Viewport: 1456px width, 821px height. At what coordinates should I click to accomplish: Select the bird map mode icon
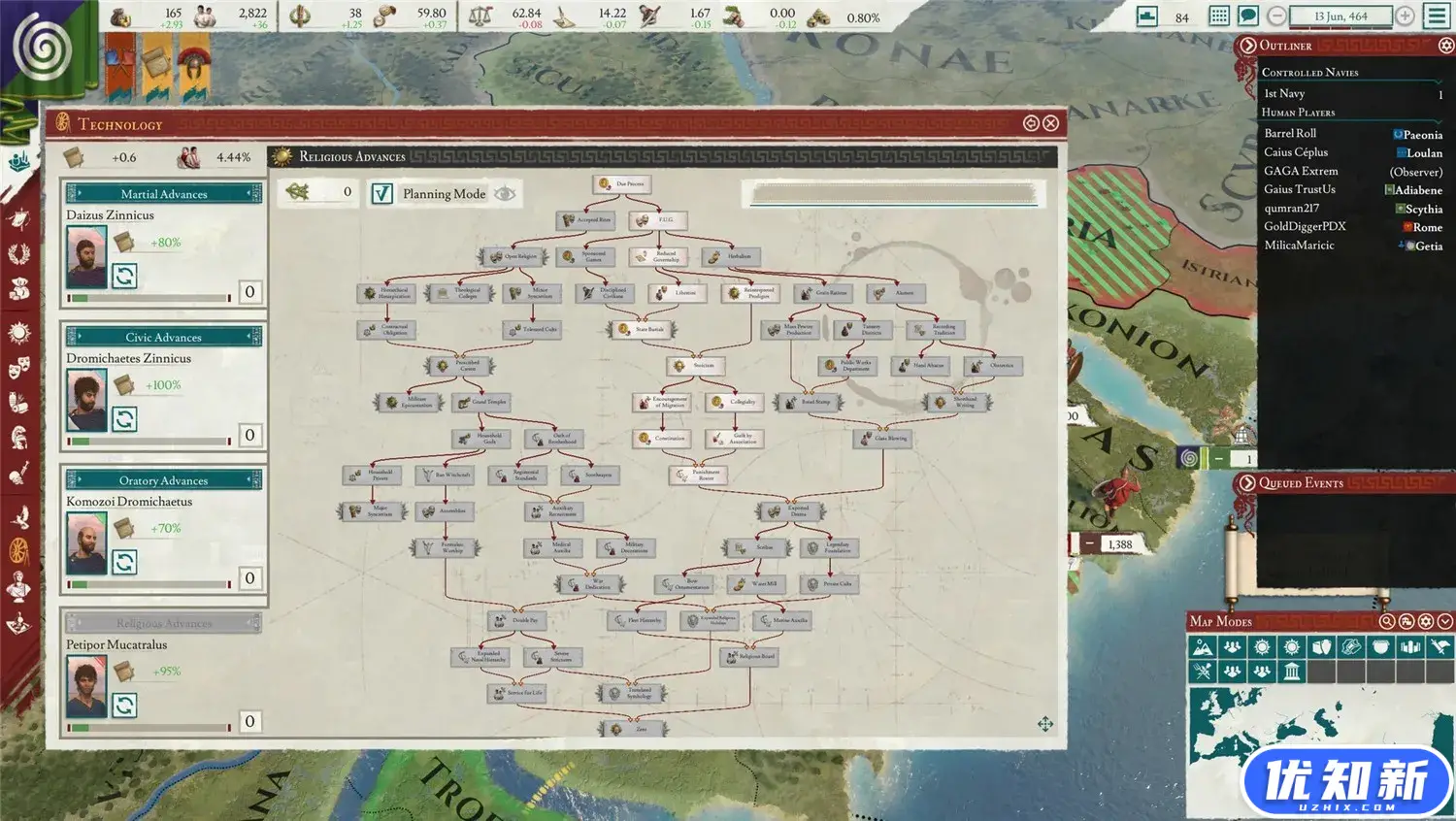click(x=1440, y=646)
